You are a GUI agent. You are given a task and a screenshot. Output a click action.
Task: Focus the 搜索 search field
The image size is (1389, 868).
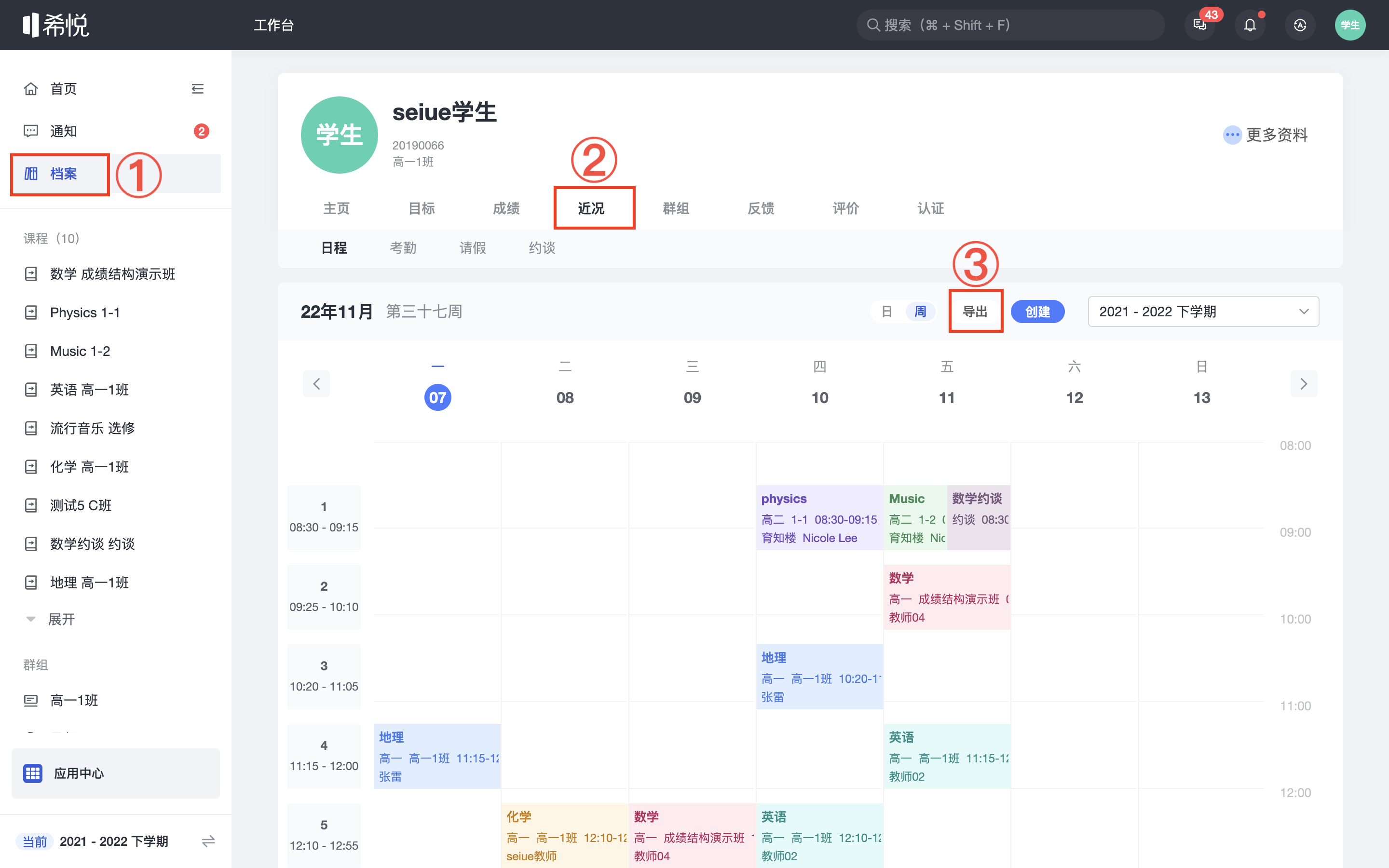pos(1010,25)
